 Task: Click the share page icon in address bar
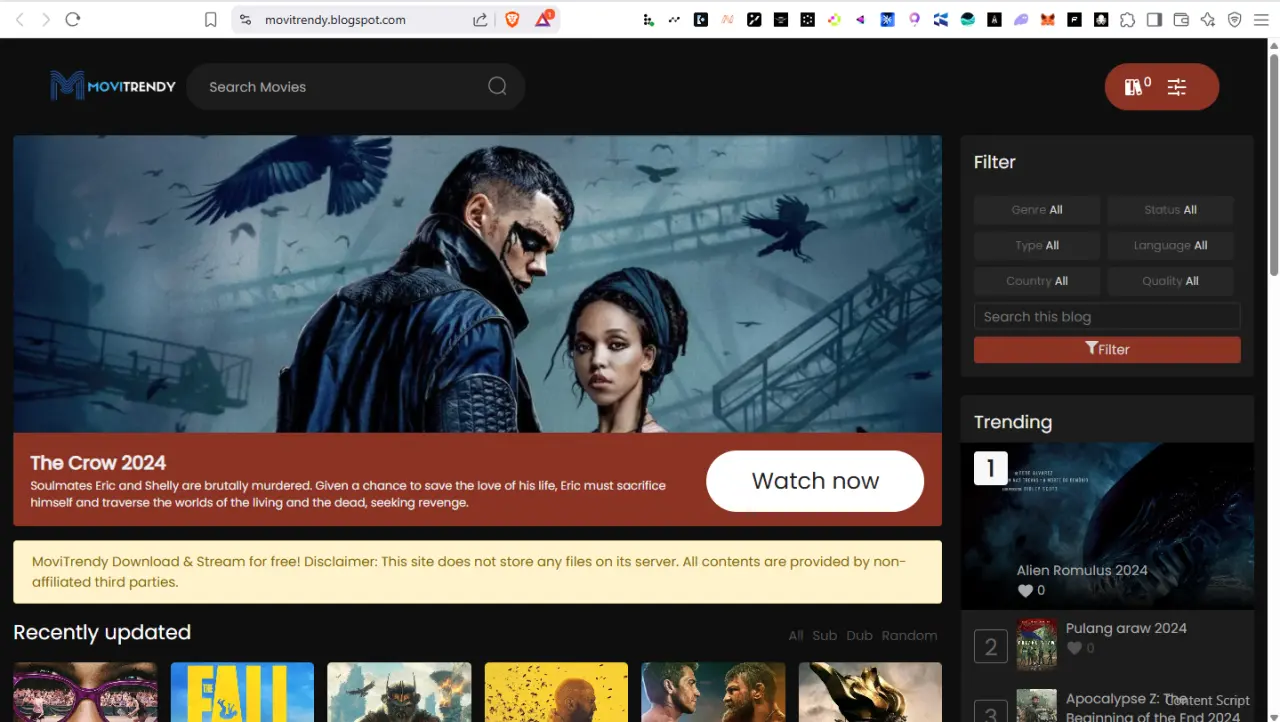tap(480, 19)
